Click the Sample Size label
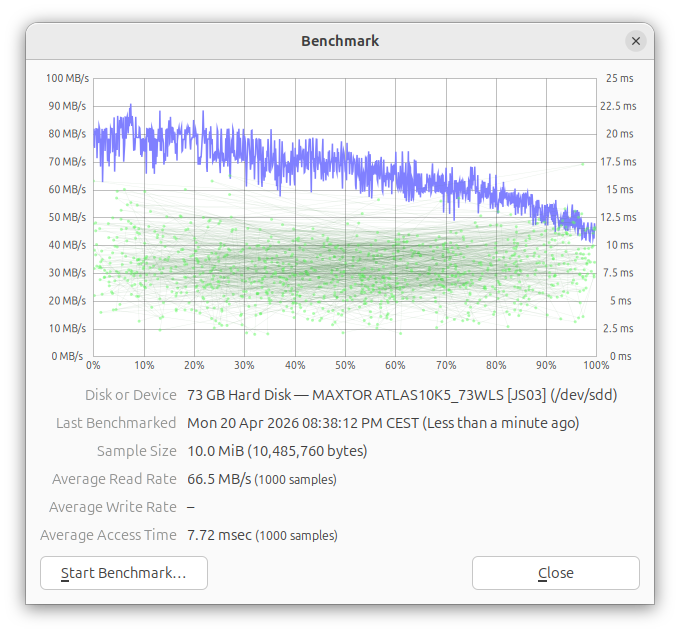Viewport: 680px width, 633px height. point(136,451)
